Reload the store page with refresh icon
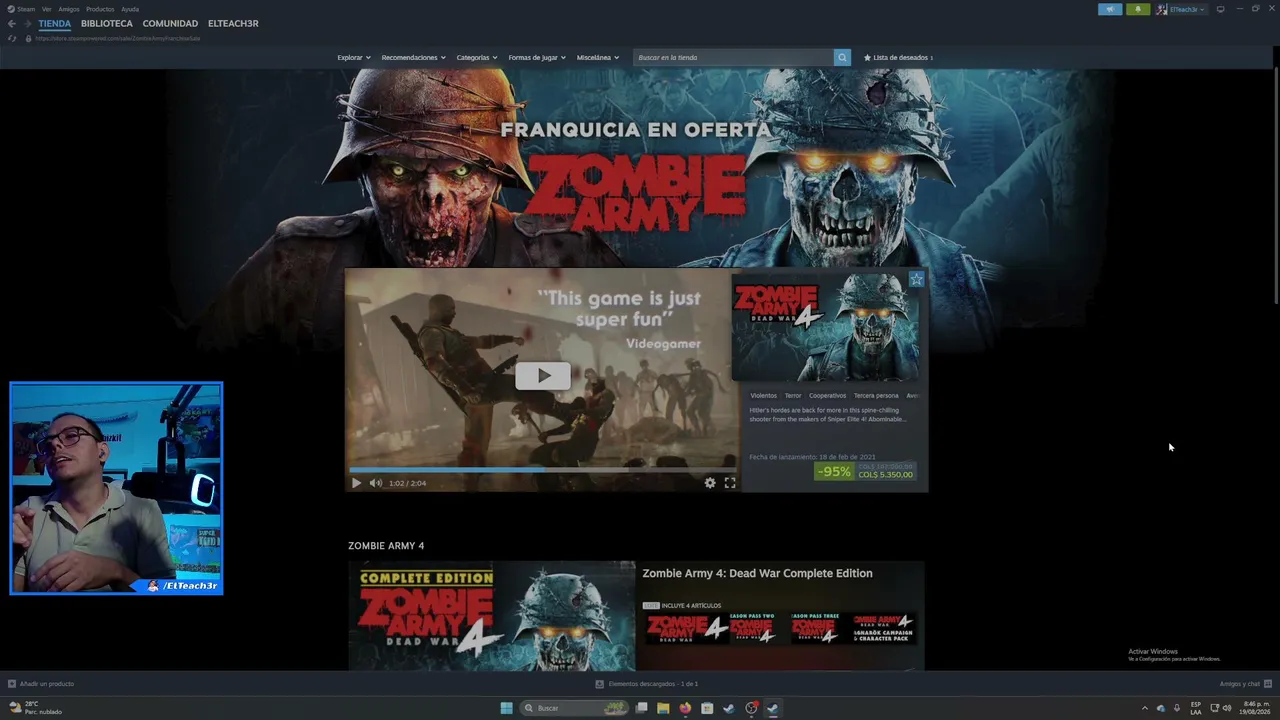Image resolution: width=1280 pixels, height=720 pixels. pyautogui.click(x=12, y=38)
